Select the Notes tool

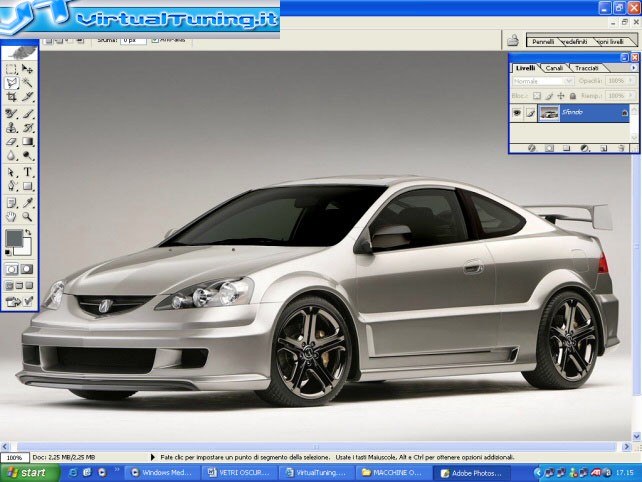point(11,202)
